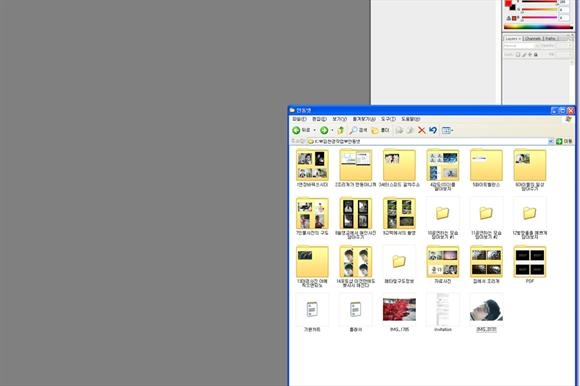580x386 pixels.
Task: Toggle lock transparent pixels in Layers panel
Action: pyautogui.click(x=518, y=54)
